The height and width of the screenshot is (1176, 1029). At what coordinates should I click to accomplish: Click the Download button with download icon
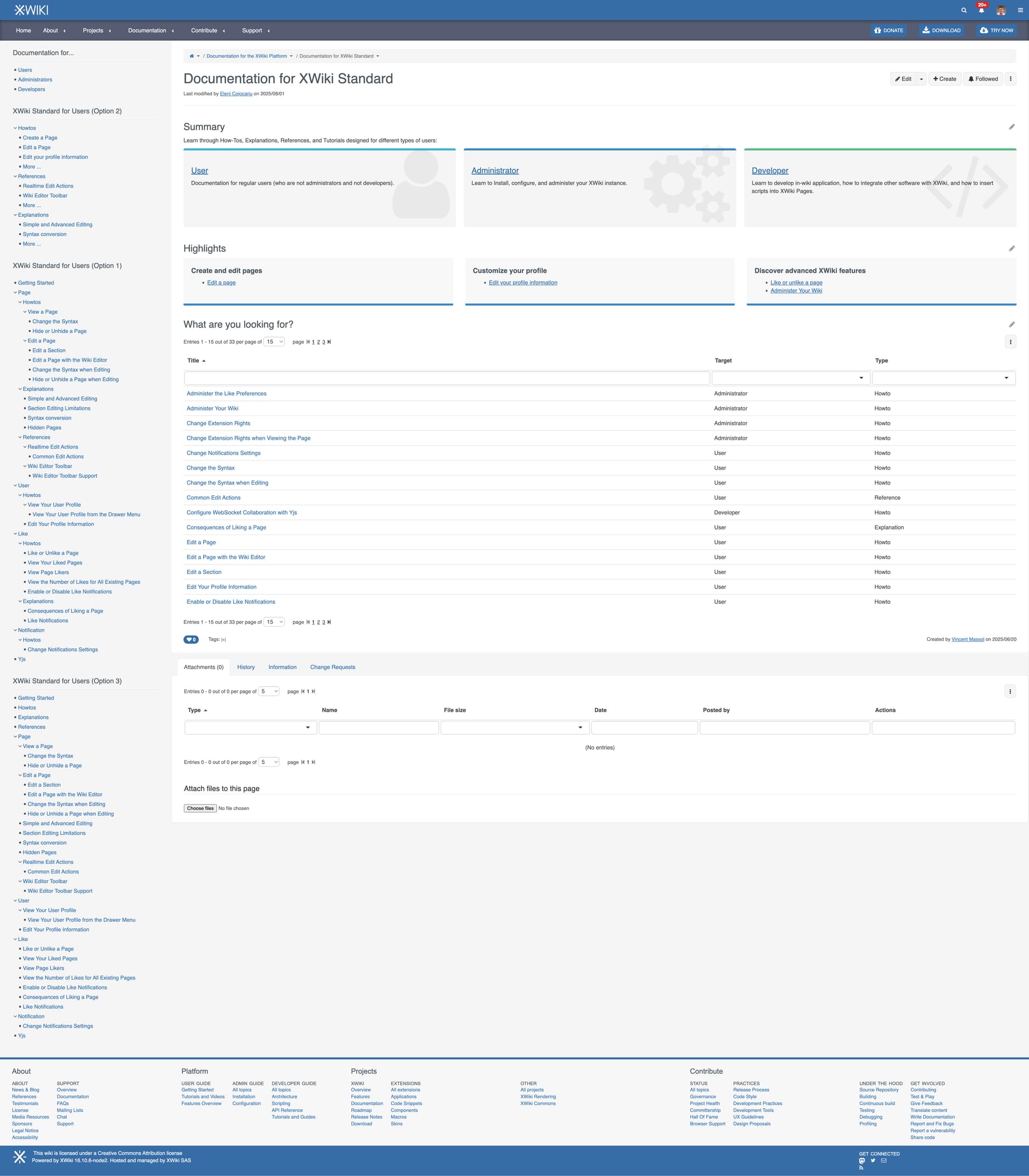[x=941, y=31]
